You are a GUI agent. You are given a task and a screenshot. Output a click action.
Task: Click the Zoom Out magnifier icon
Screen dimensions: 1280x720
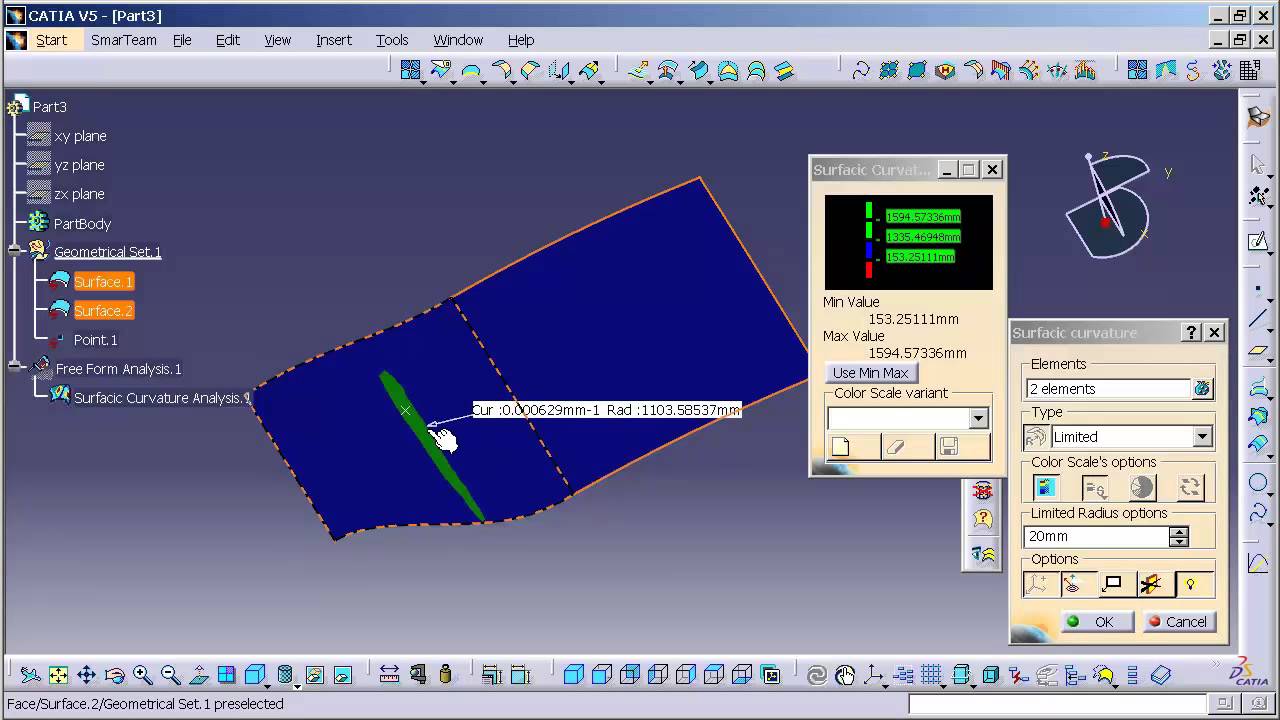click(170, 675)
